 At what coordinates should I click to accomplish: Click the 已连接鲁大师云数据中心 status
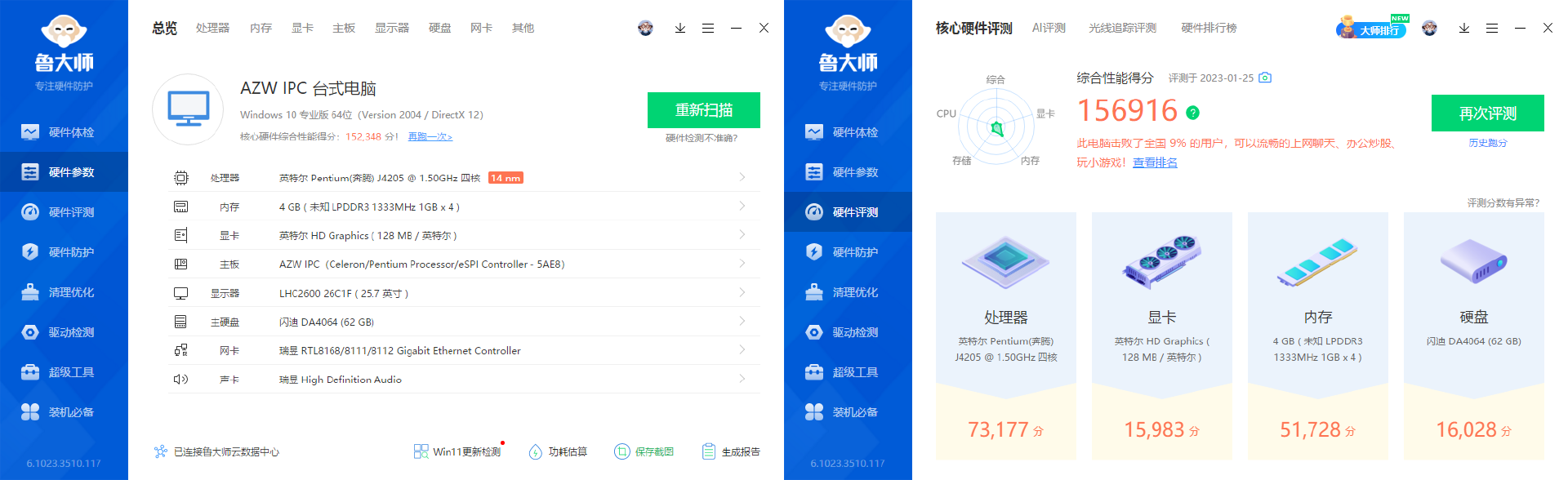point(217,451)
